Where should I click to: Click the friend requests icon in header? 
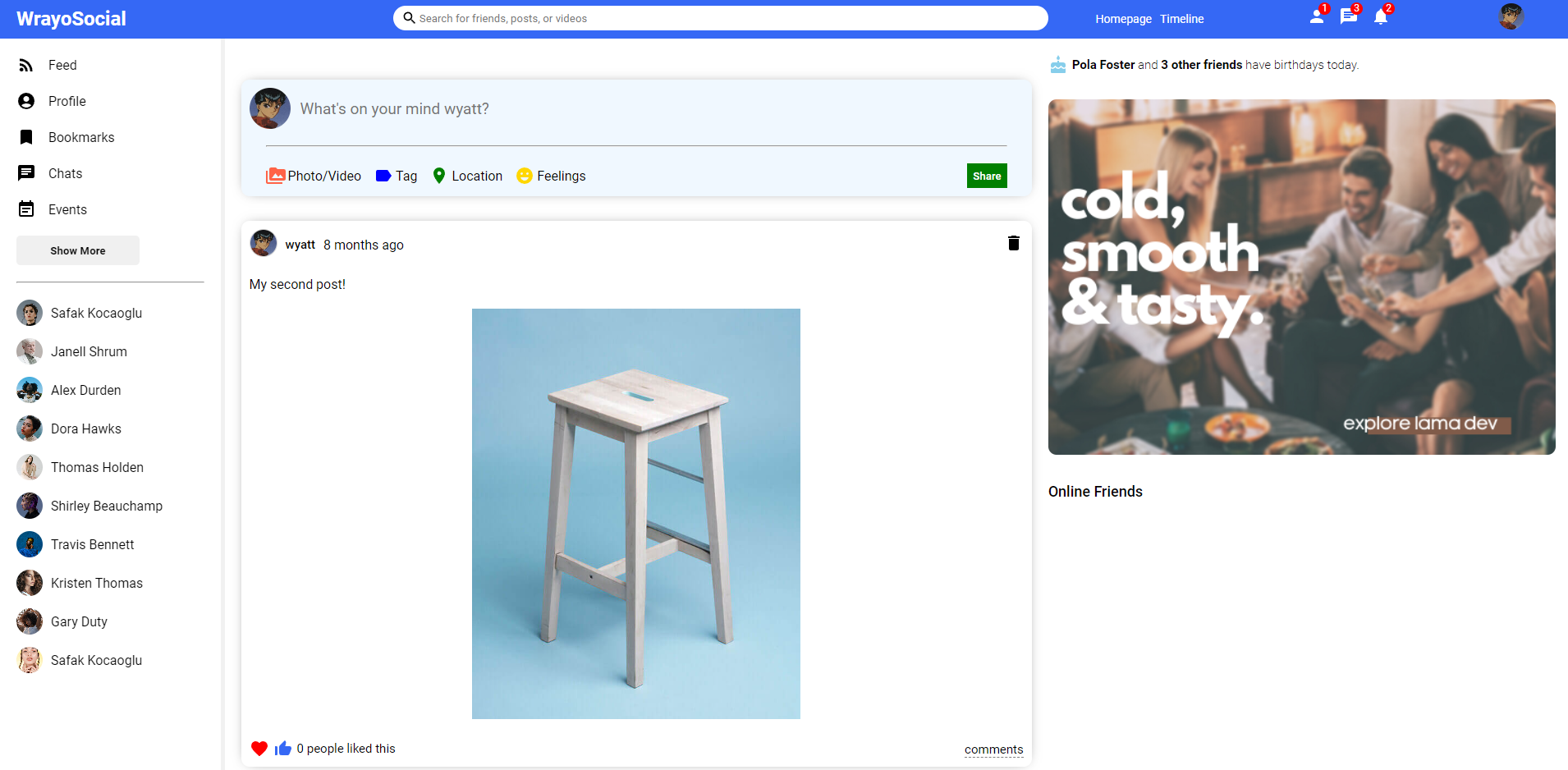tap(1316, 17)
